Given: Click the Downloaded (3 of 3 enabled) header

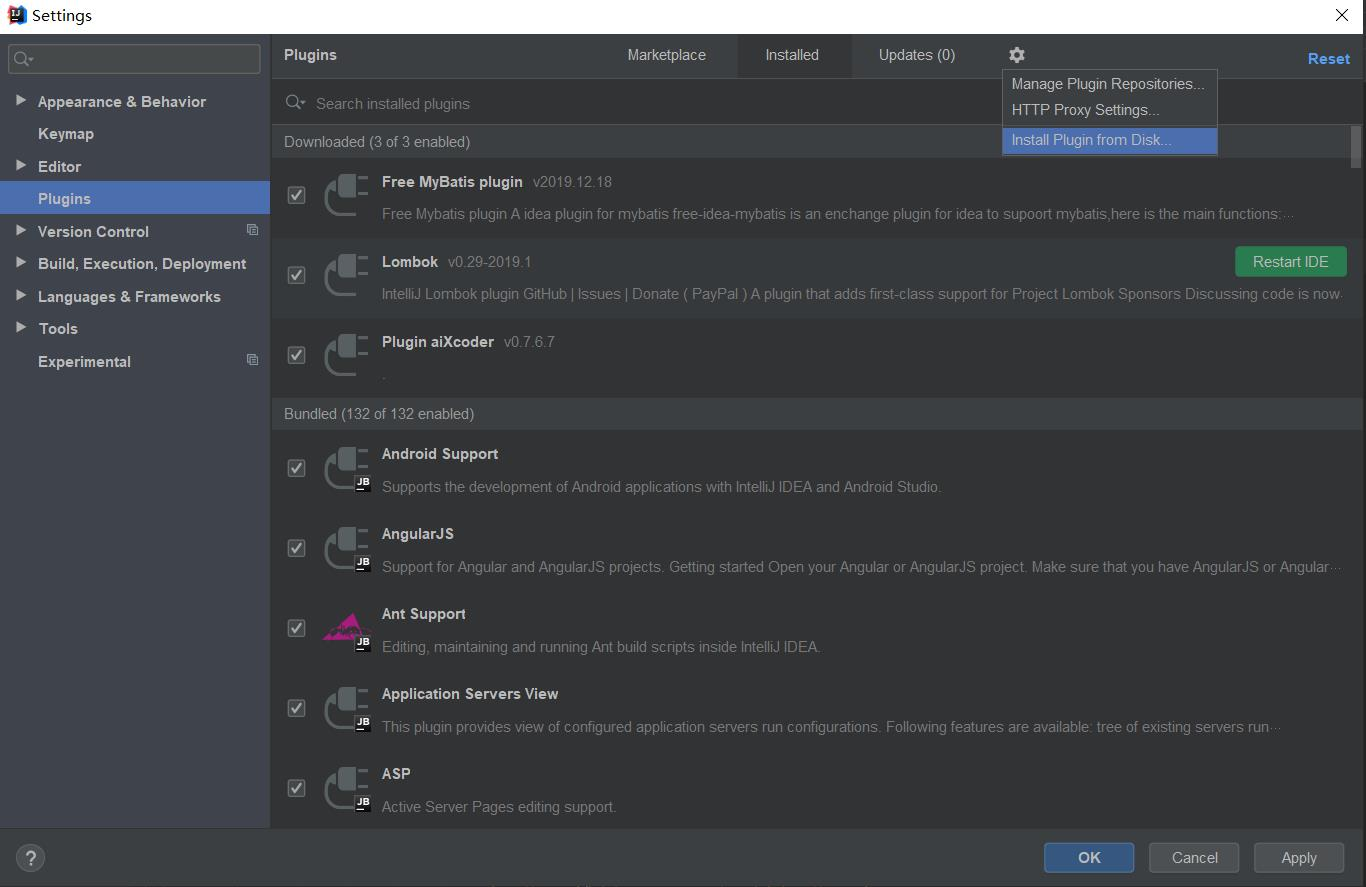Looking at the screenshot, I should tap(377, 142).
